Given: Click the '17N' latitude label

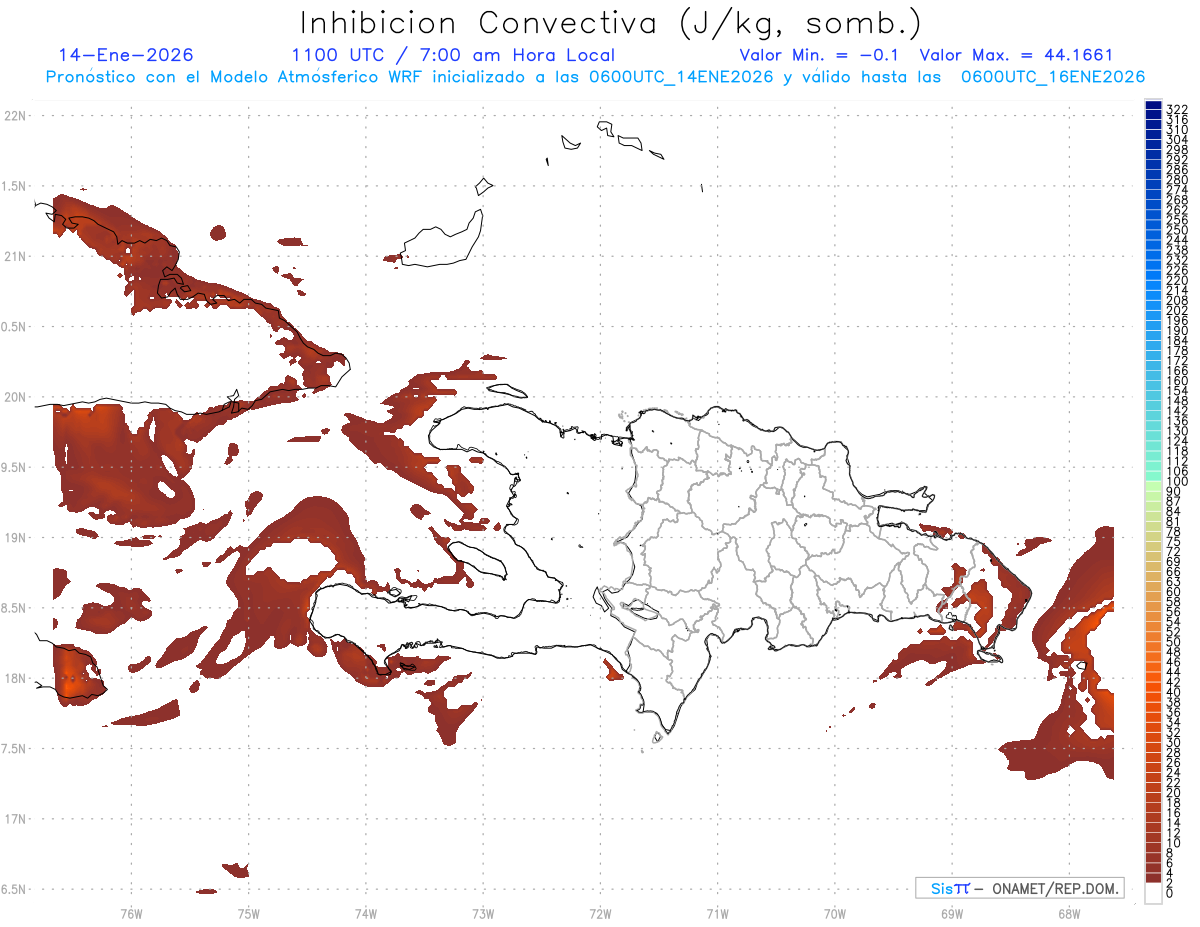Looking at the screenshot, I should pyautogui.click(x=15, y=819).
